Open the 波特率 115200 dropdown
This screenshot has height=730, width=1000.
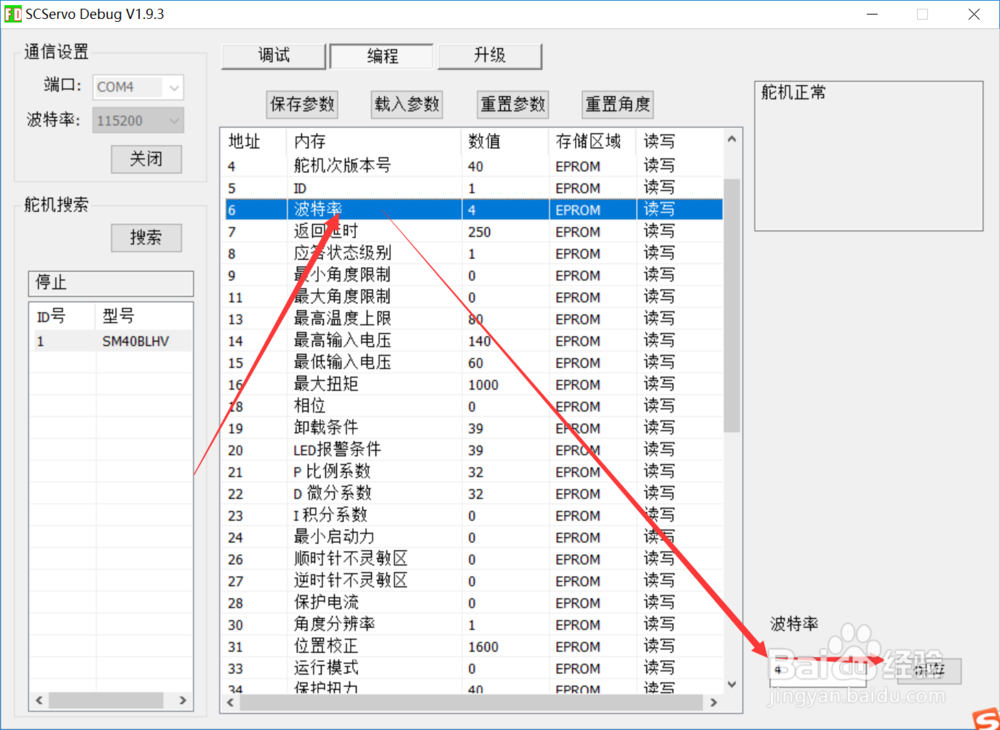(138, 120)
